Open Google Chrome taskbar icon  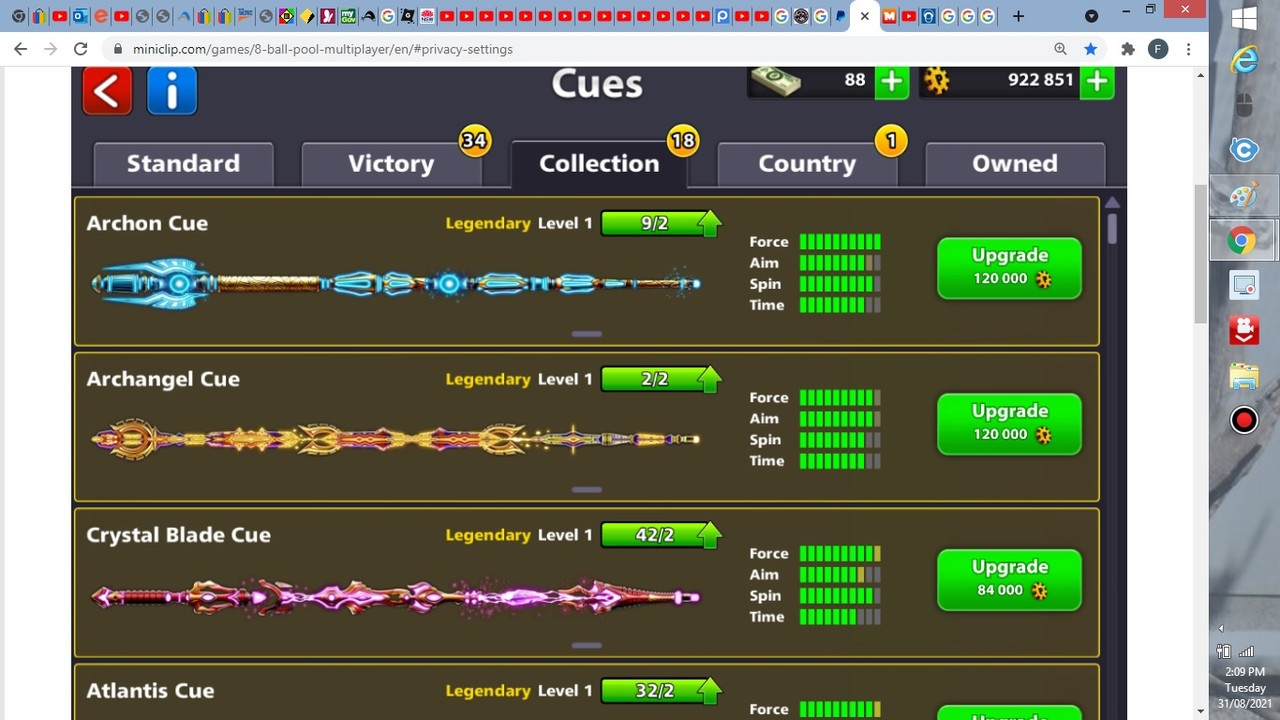point(1243,241)
